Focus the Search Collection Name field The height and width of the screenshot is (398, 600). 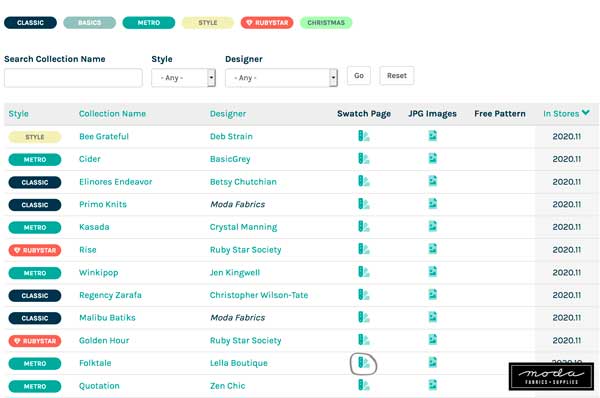(x=73, y=78)
